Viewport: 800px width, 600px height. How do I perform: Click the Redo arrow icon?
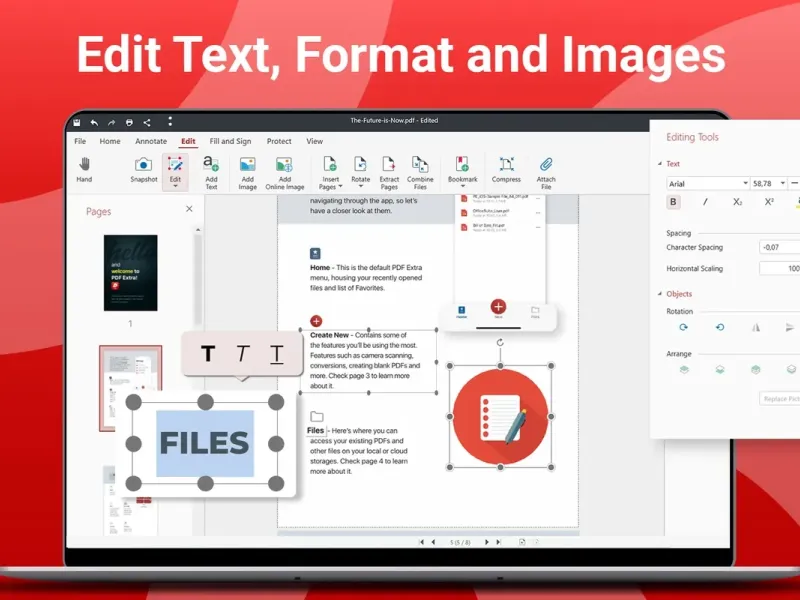[111, 122]
